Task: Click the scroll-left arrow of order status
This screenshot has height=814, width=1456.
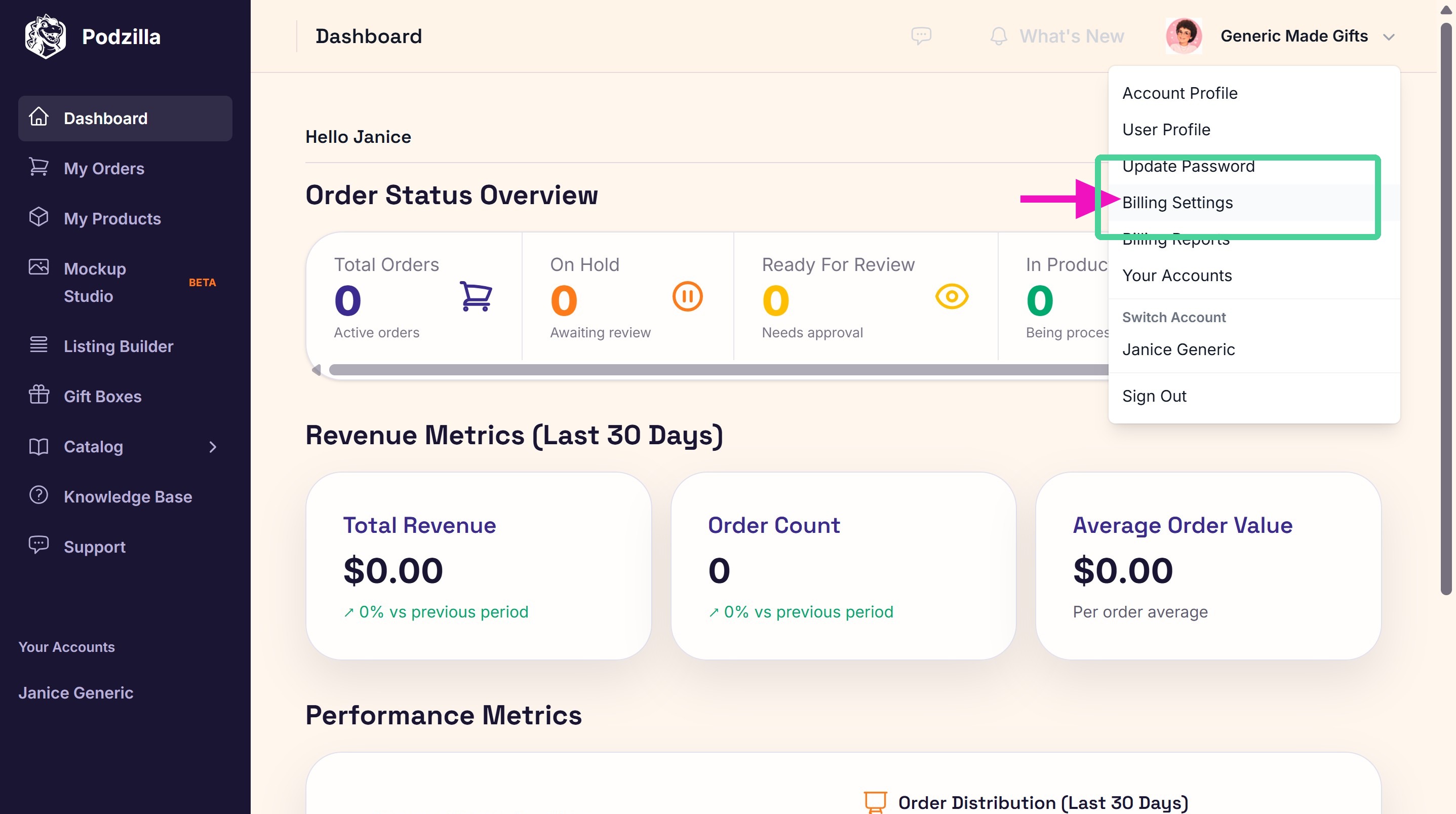Action: [316, 370]
